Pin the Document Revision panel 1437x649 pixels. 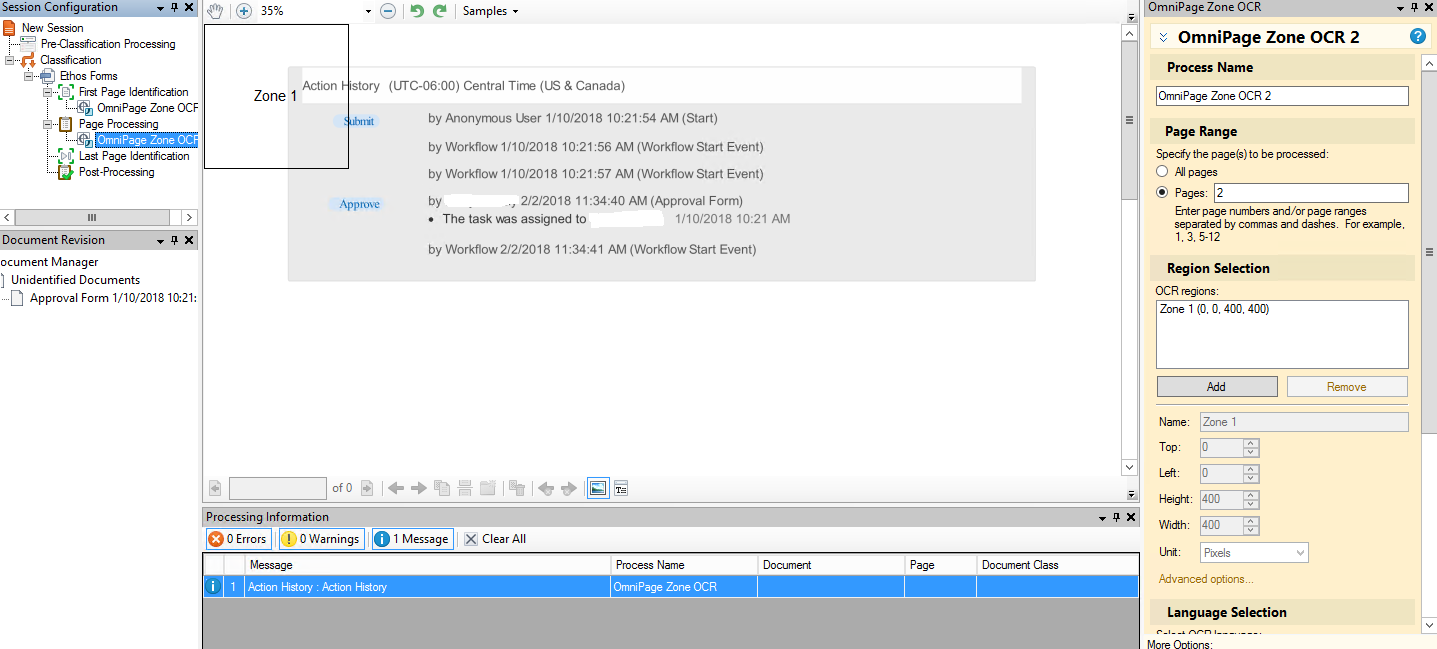click(x=174, y=240)
